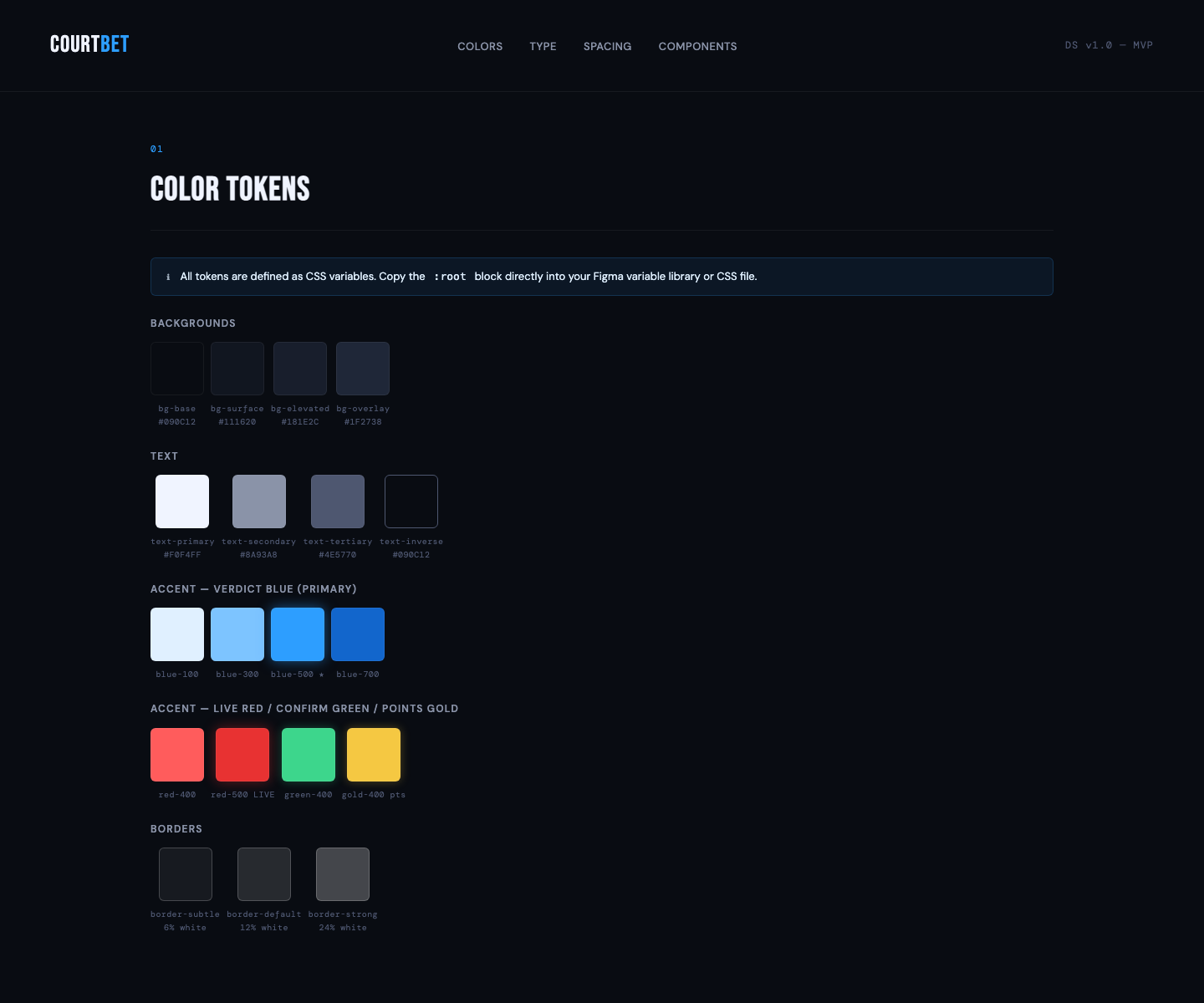Open the Colors nav link
Image resolution: width=1204 pixels, height=1003 pixels.
click(x=480, y=46)
